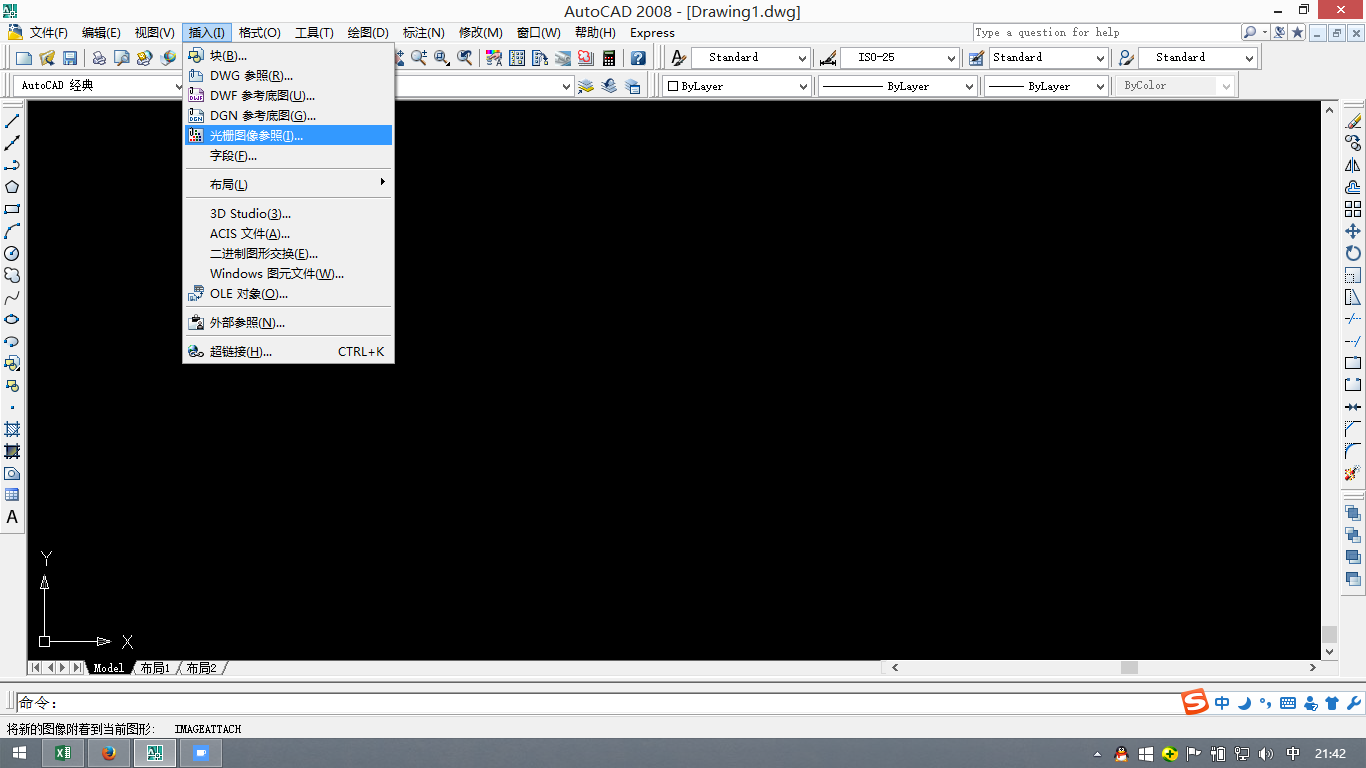
Task: Select the Circle draw tool
Action: tap(12, 253)
